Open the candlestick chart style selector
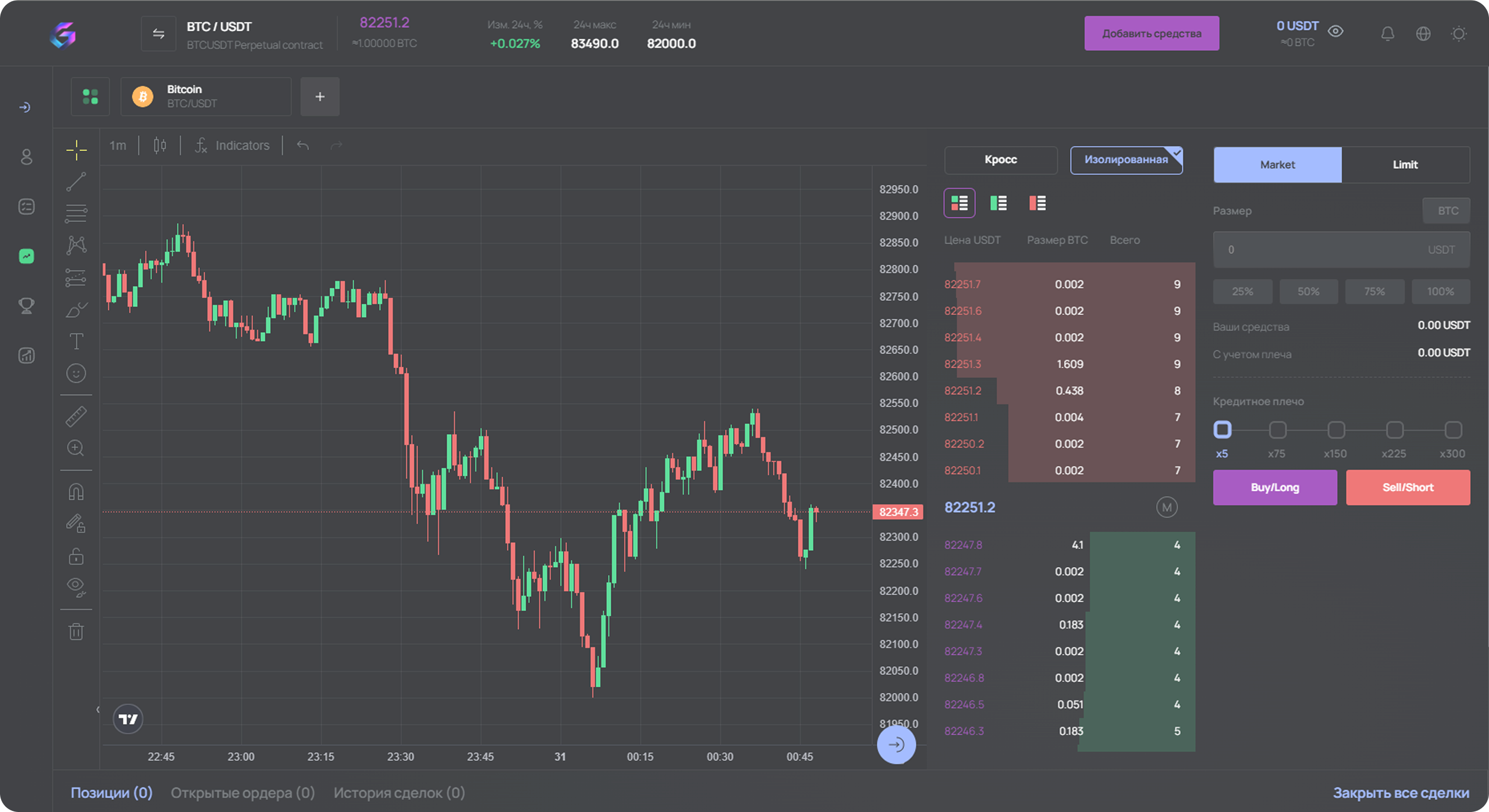The width and height of the screenshot is (1489, 812). 160,146
